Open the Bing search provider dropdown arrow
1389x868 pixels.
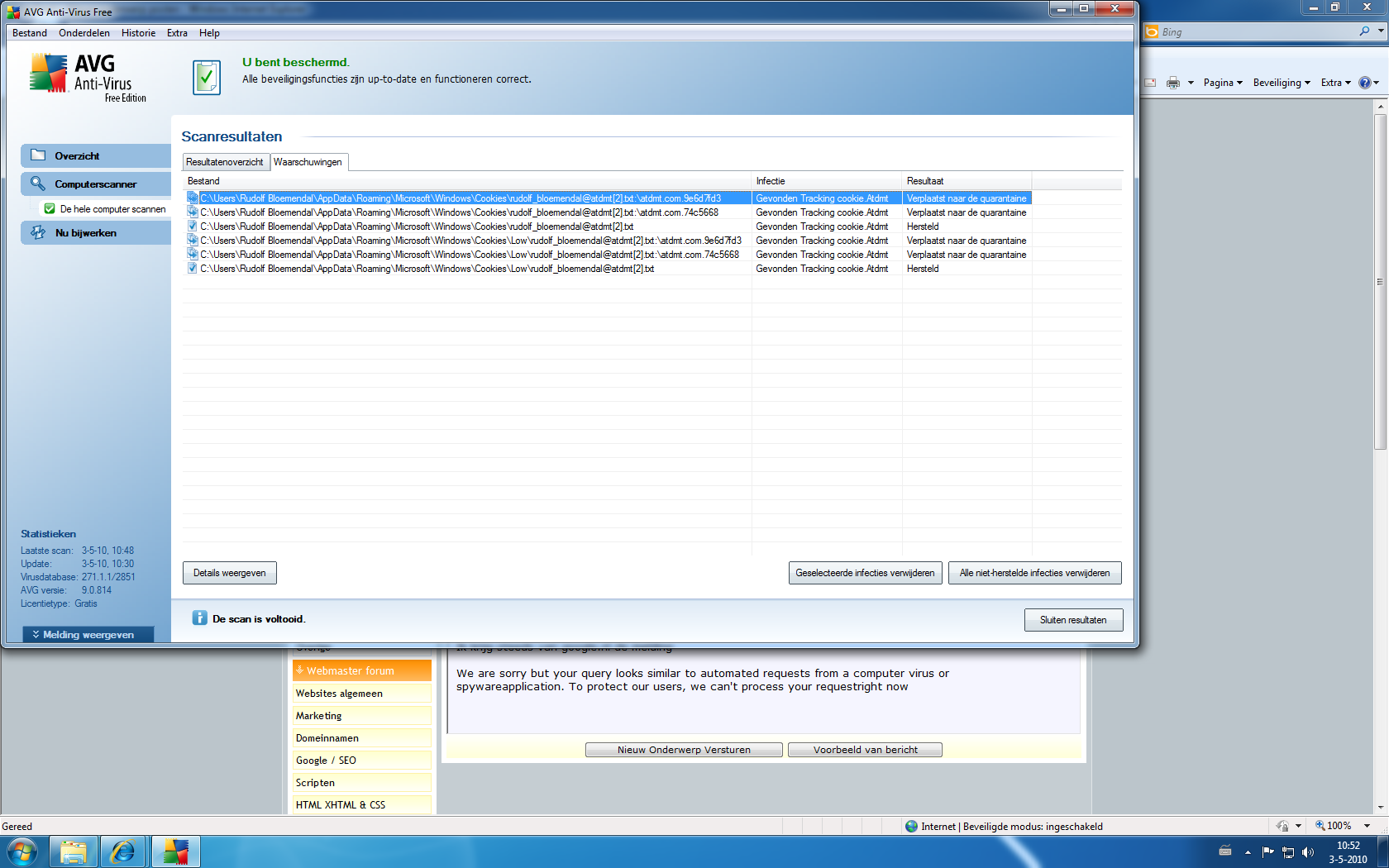(1381, 31)
